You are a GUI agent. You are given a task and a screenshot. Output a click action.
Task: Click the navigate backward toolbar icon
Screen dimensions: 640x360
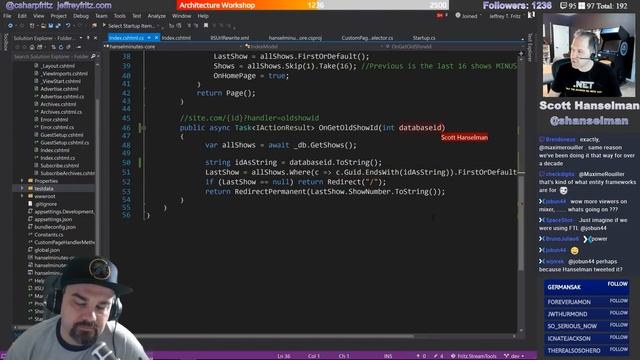pos(10,26)
